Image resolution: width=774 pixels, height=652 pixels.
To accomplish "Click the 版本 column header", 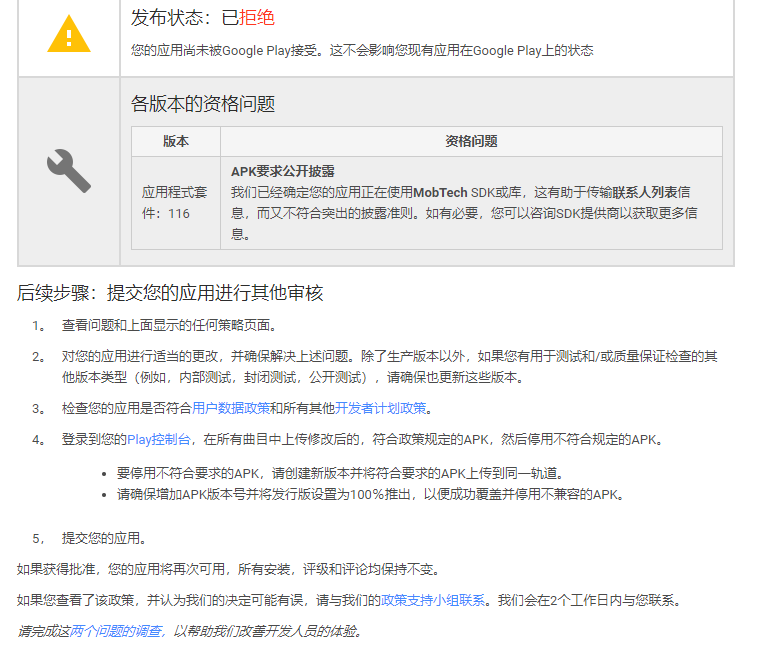I will [x=176, y=142].
